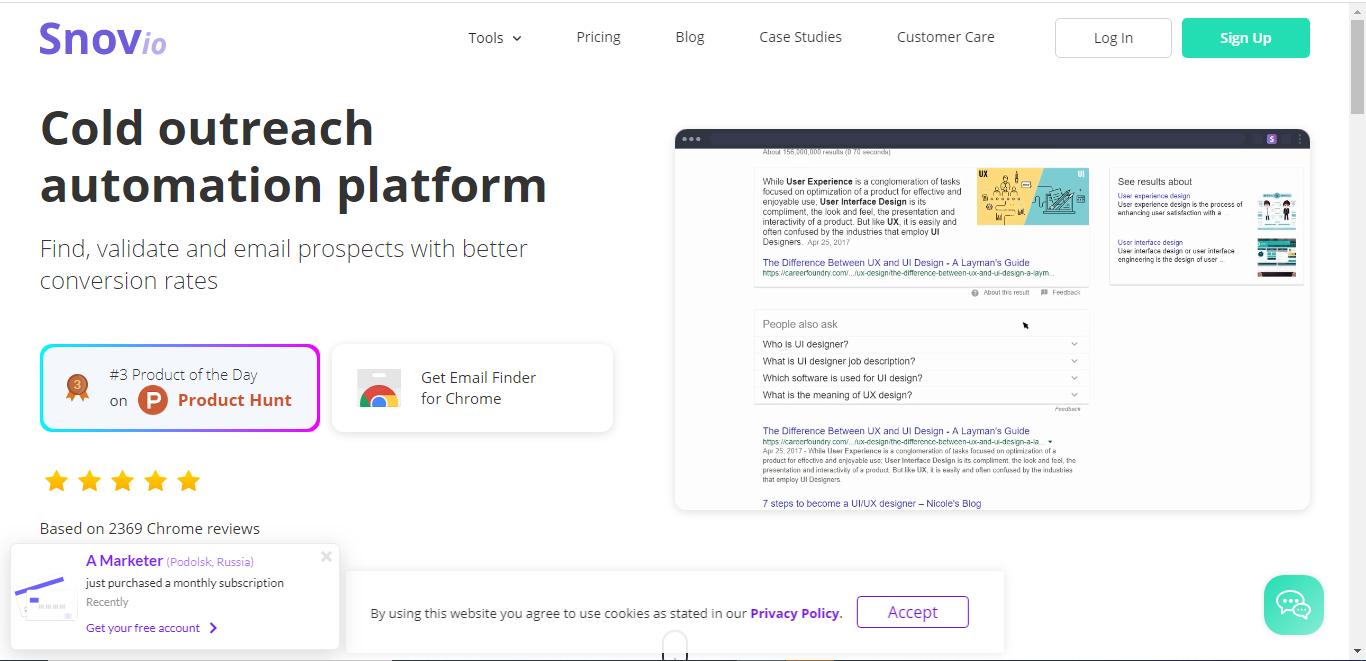Click the Log In button
The height and width of the screenshot is (661, 1366).
click(1113, 38)
